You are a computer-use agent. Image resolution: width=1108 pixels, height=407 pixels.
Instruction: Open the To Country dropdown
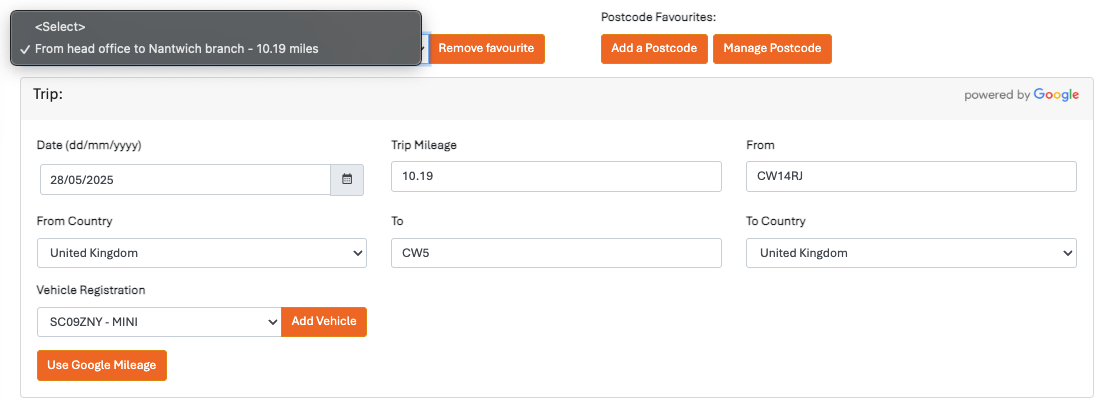(910, 253)
